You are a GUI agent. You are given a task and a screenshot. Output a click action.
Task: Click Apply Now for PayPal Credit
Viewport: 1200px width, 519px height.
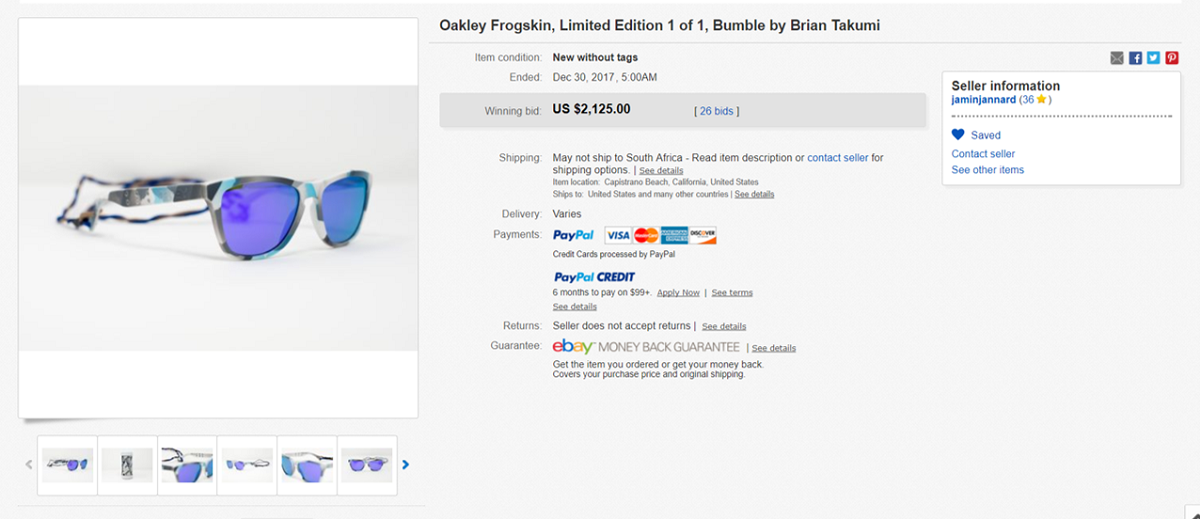pyautogui.click(x=678, y=293)
